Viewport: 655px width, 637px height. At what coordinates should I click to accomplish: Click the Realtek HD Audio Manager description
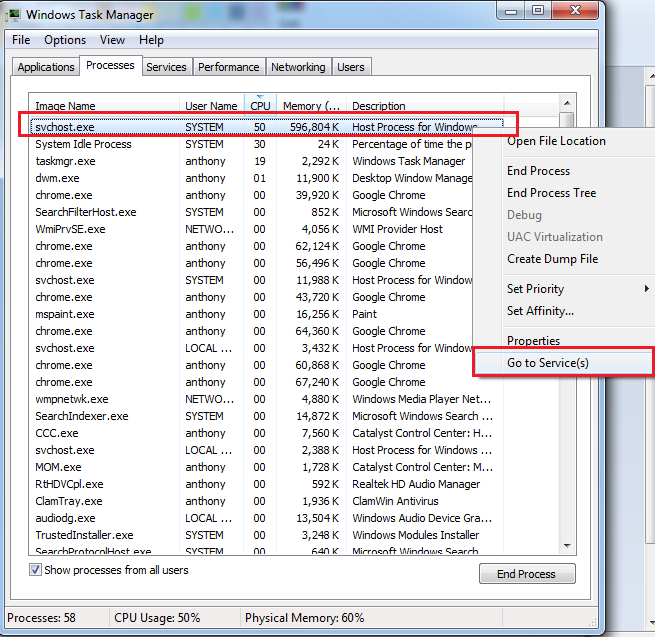pyautogui.click(x=416, y=484)
